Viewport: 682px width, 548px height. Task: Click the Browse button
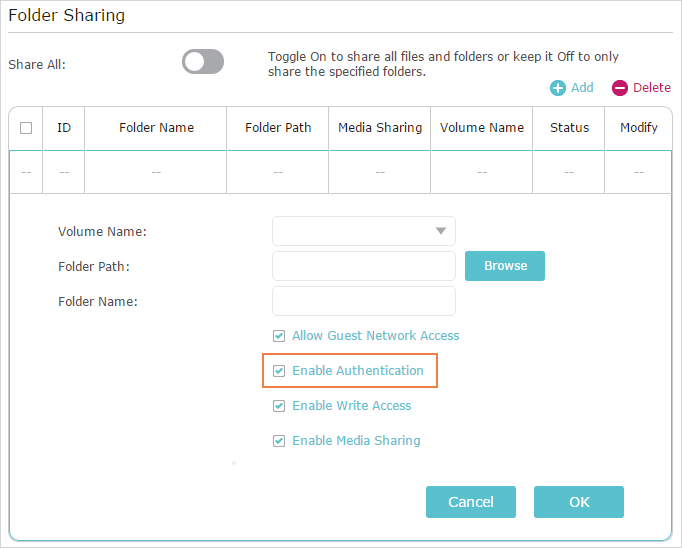(505, 266)
